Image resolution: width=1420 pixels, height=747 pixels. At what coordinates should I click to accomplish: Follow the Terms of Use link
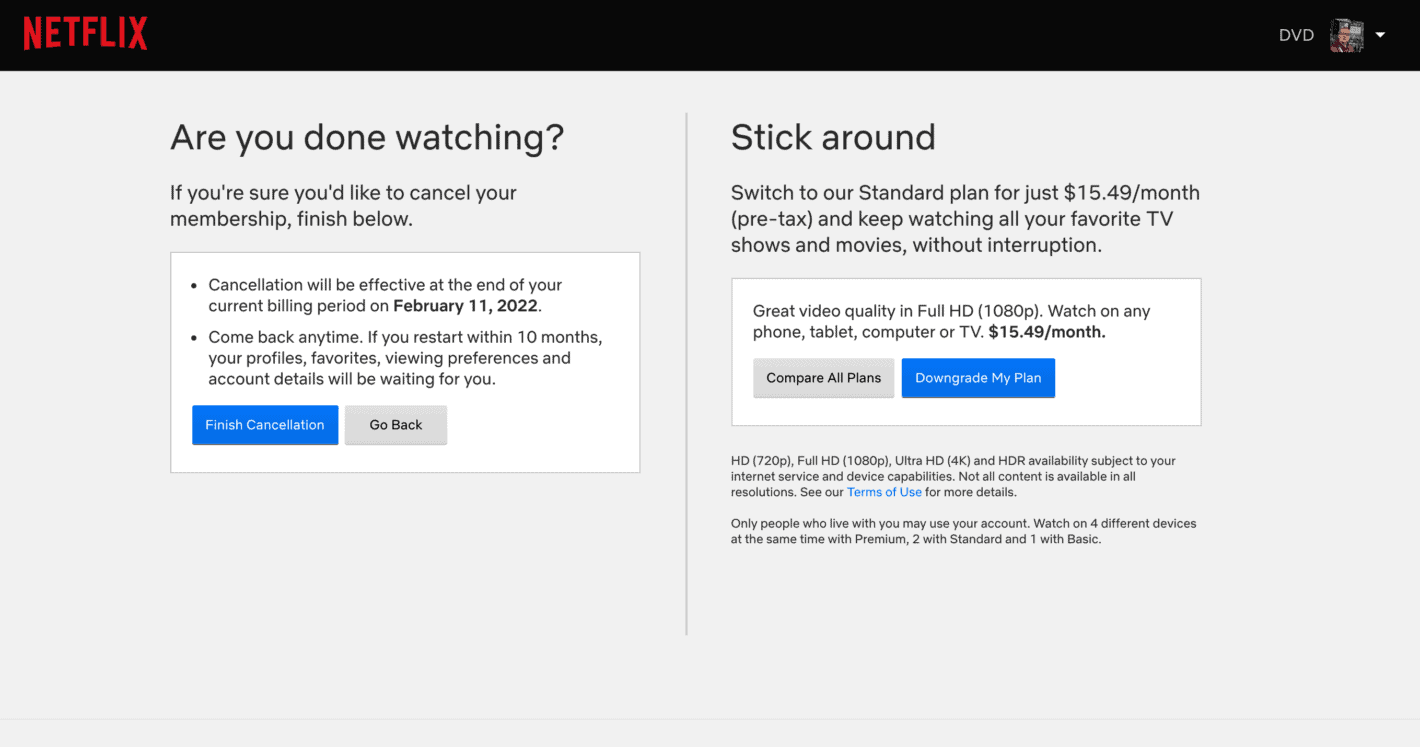[884, 492]
